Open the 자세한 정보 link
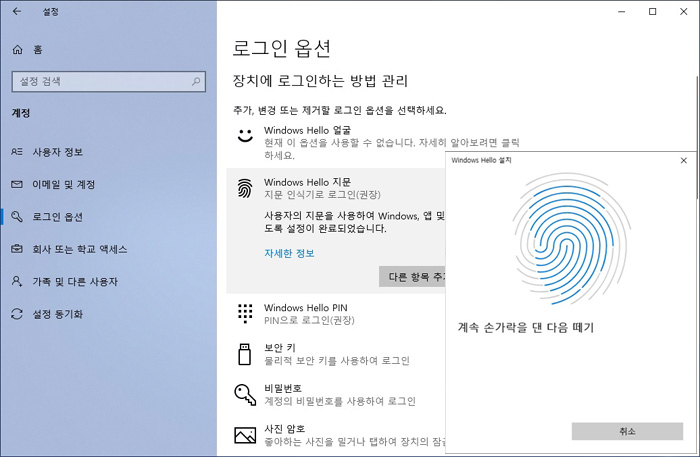 [x=289, y=253]
